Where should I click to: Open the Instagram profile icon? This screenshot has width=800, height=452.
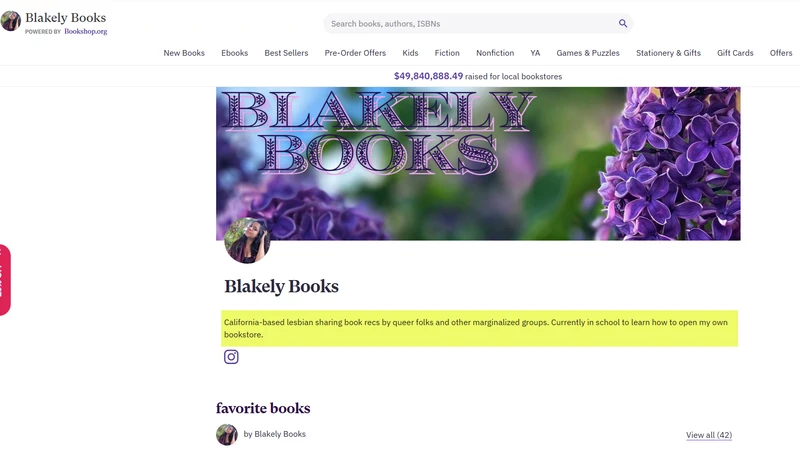(x=231, y=357)
